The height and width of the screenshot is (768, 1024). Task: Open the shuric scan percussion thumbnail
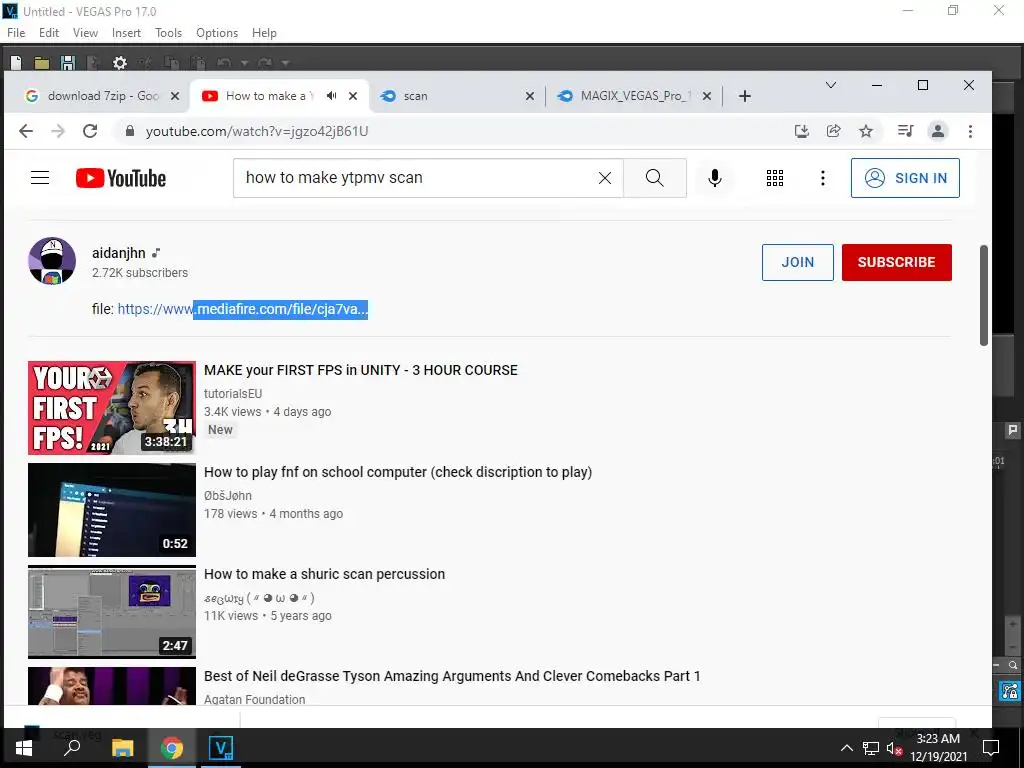[112, 611]
